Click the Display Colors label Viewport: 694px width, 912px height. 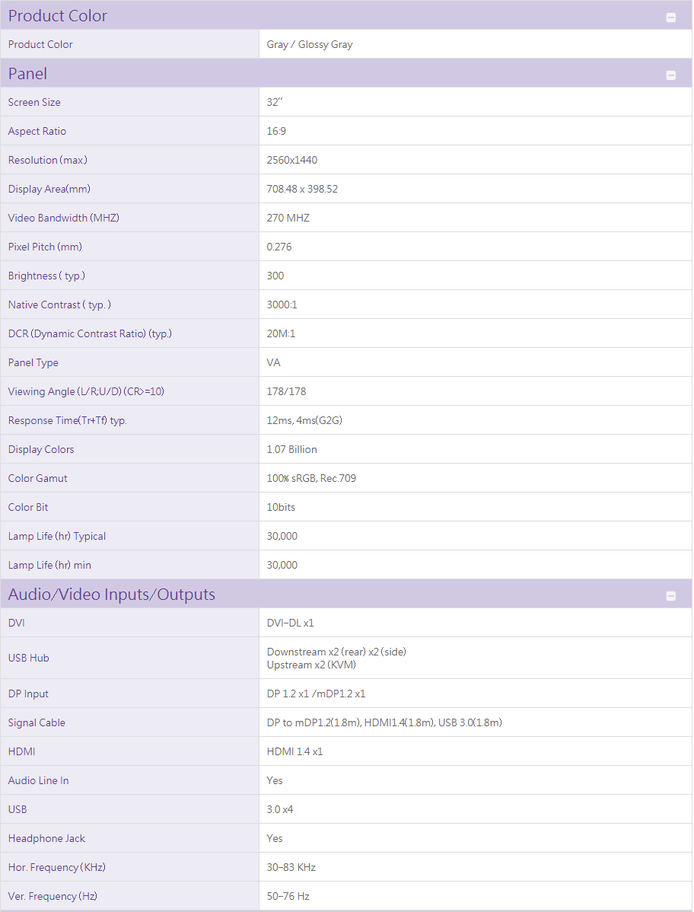click(41, 450)
